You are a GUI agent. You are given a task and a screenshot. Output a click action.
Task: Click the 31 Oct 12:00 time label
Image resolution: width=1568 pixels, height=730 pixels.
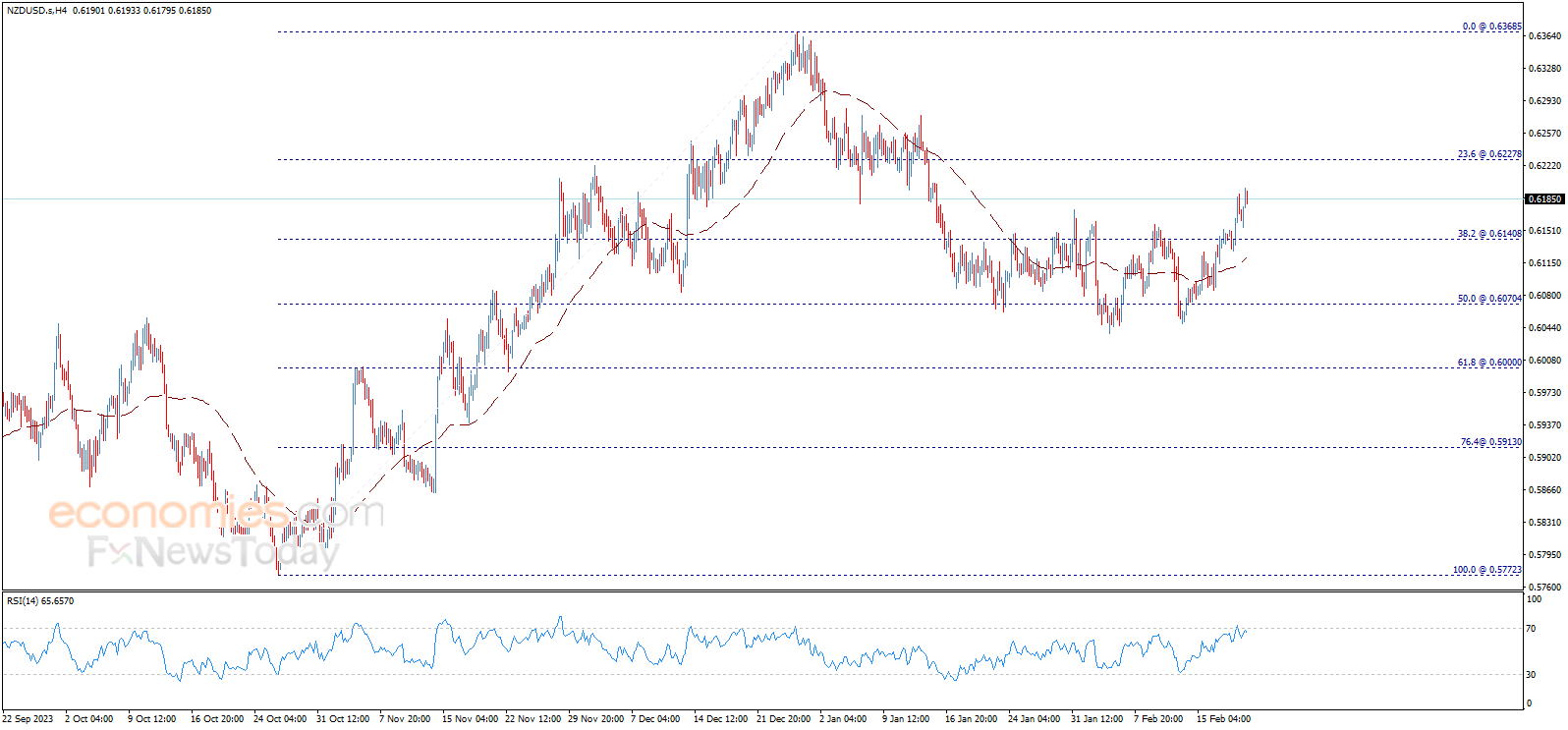[x=343, y=719]
